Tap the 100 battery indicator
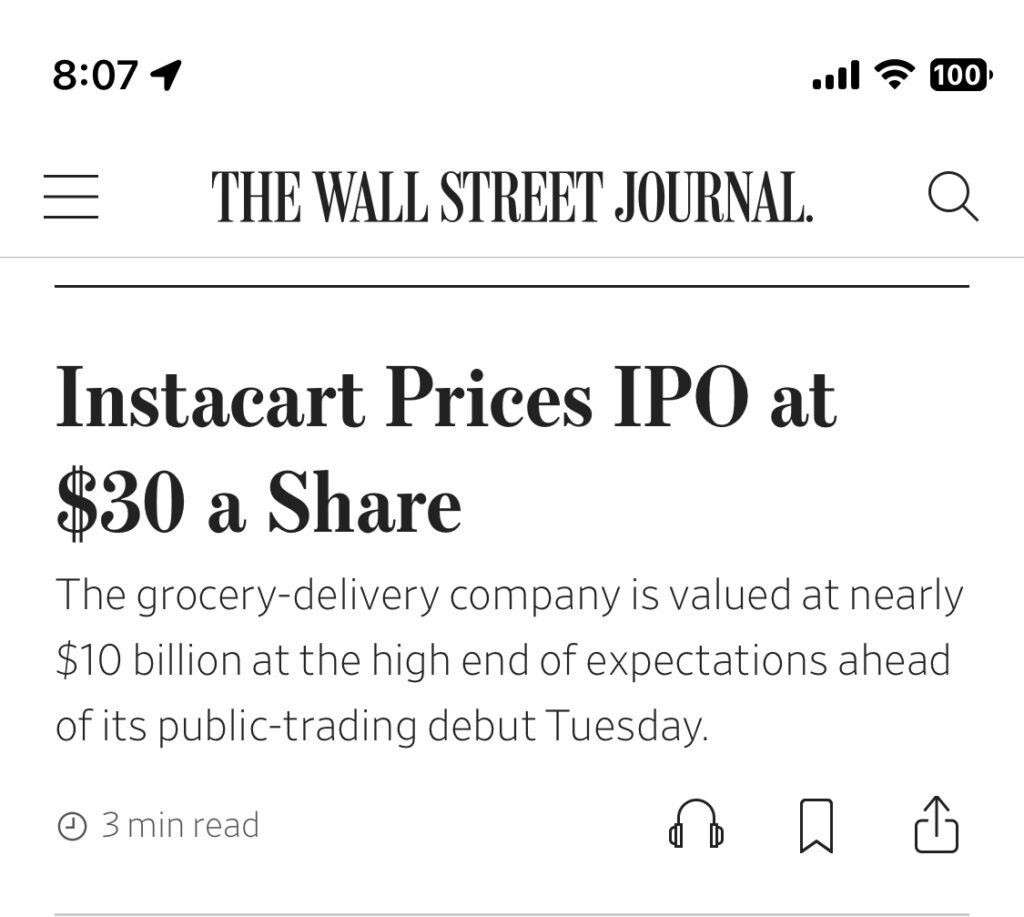 coord(961,74)
